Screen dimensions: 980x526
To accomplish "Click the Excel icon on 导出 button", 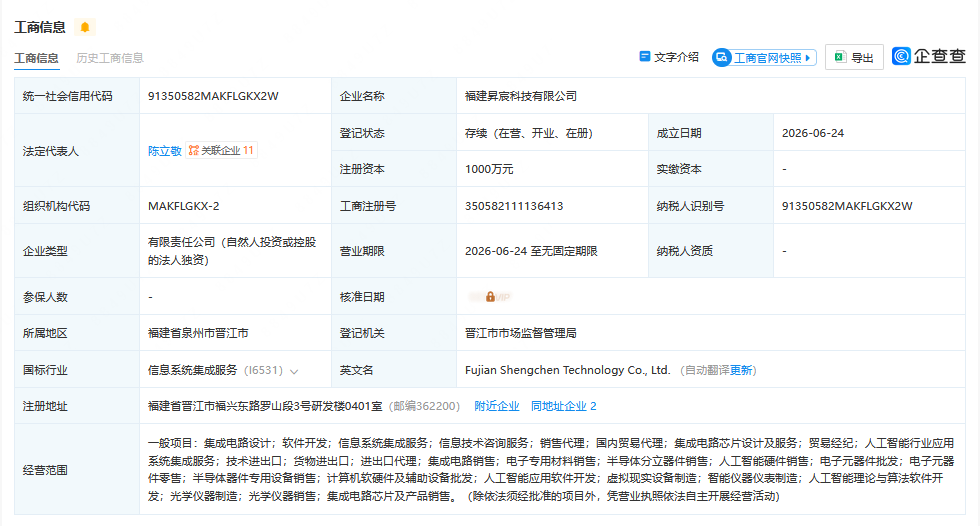I will (841, 57).
